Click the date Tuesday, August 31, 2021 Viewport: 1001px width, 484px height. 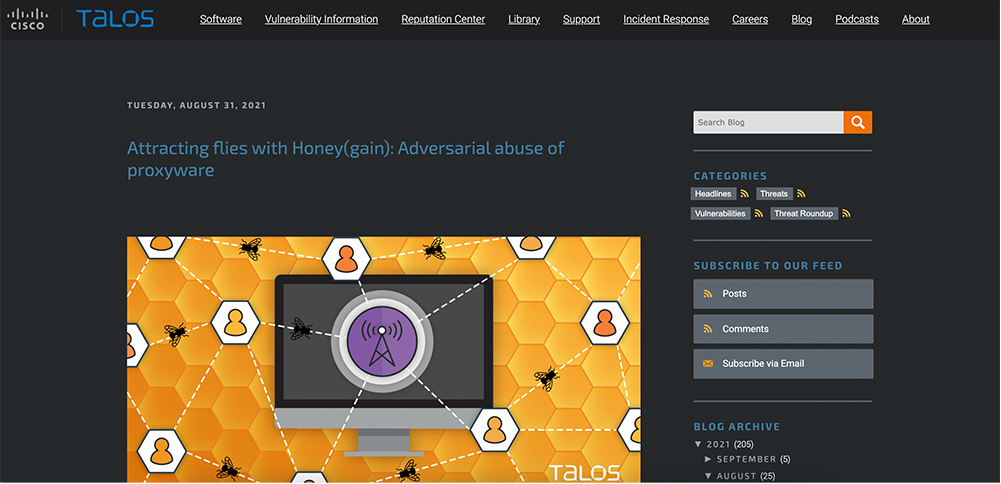(197, 105)
